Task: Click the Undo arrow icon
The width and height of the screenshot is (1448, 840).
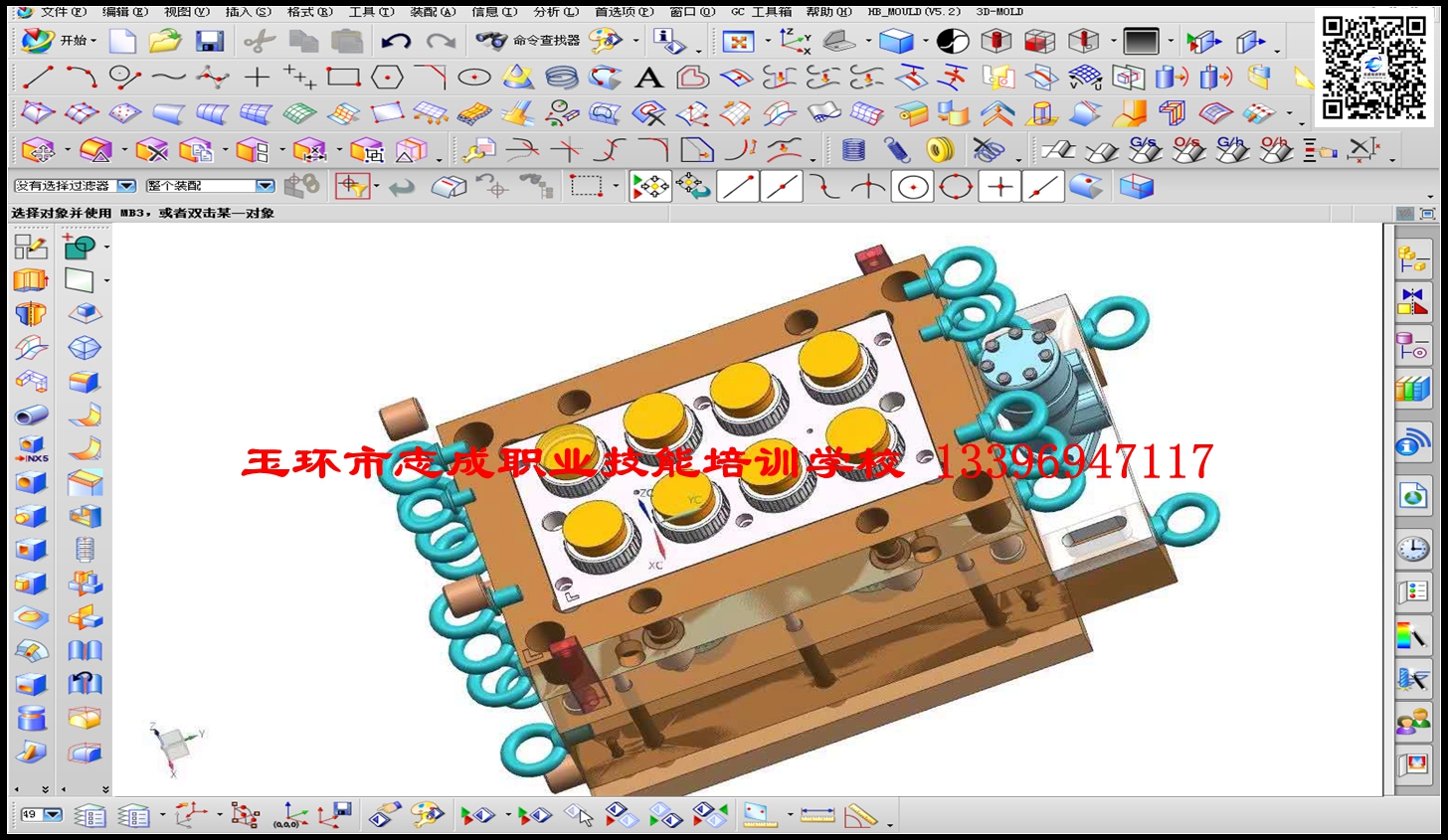Action: click(x=396, y=41)
